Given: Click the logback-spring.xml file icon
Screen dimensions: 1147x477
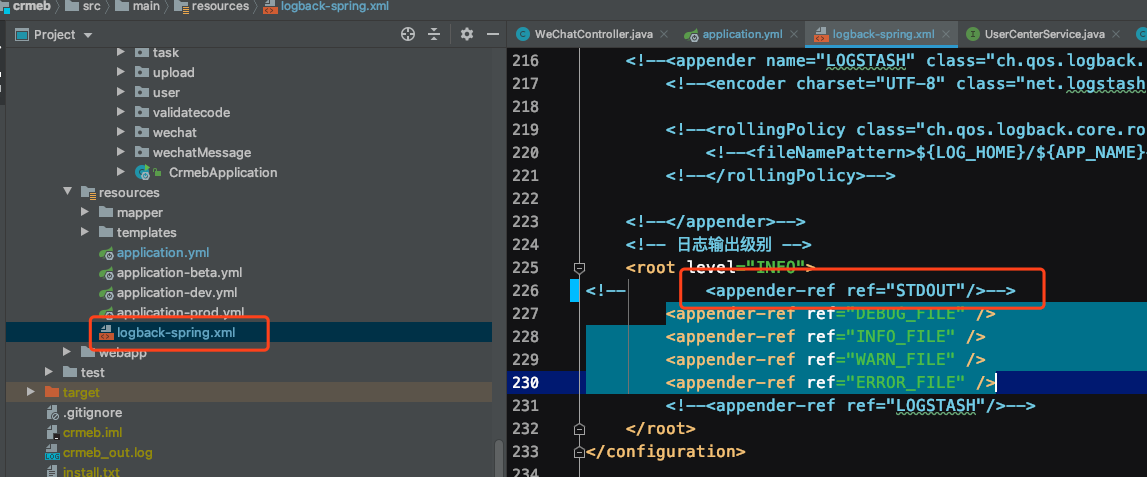Looking at the screenshot, I should click(106, 333).
